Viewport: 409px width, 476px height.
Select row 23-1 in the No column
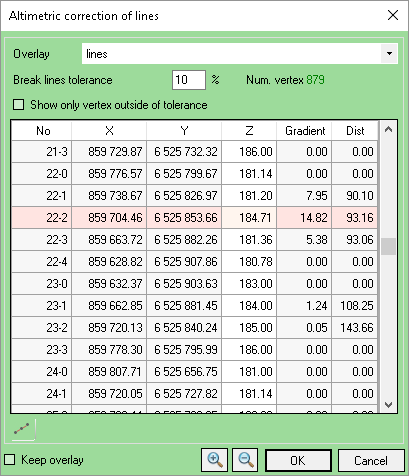tap(42, 306)
